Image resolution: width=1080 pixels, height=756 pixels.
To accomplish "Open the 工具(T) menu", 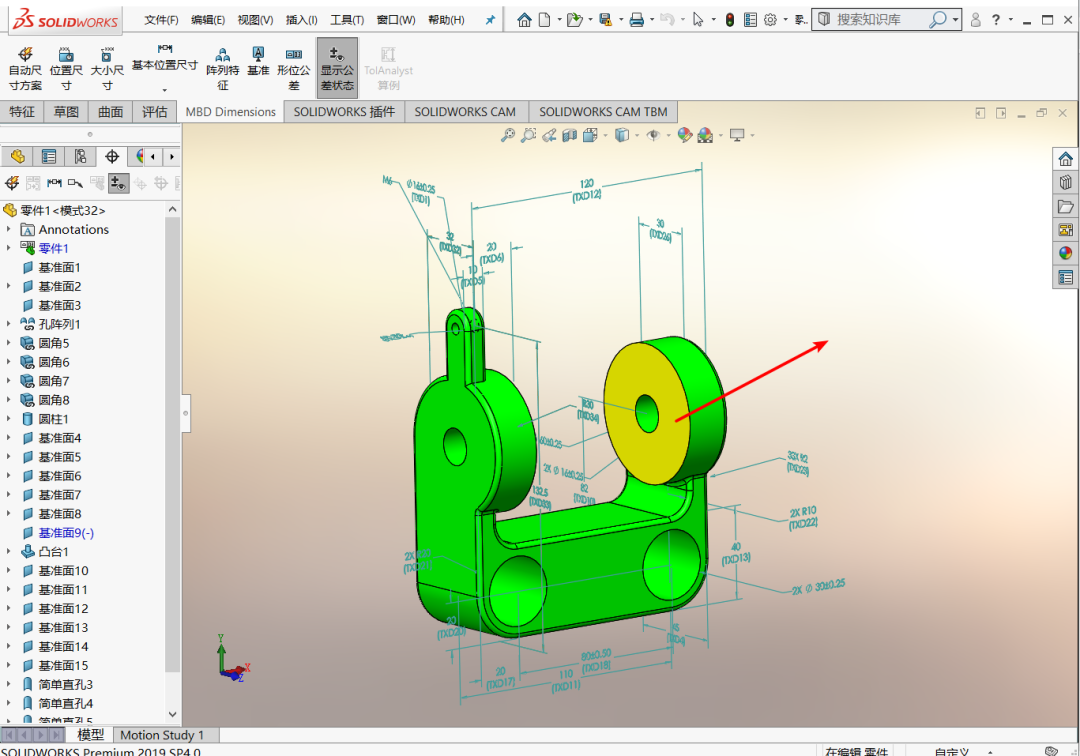I will coord(347,20).
